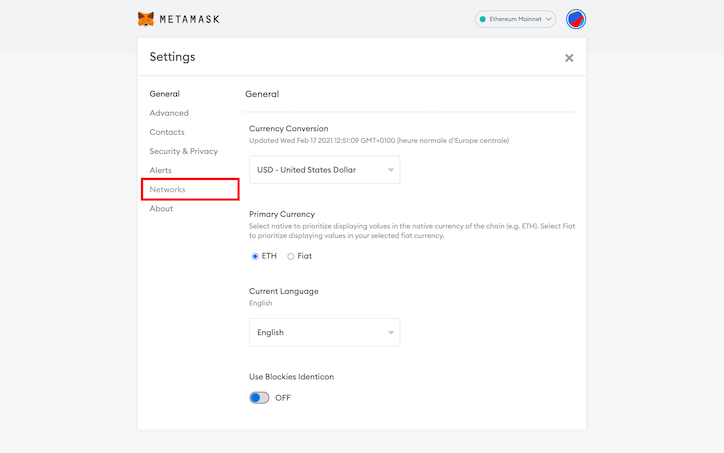Select Fiat as primary currency
This screenshot has height=453, width=724.
[x=290, y=256]
